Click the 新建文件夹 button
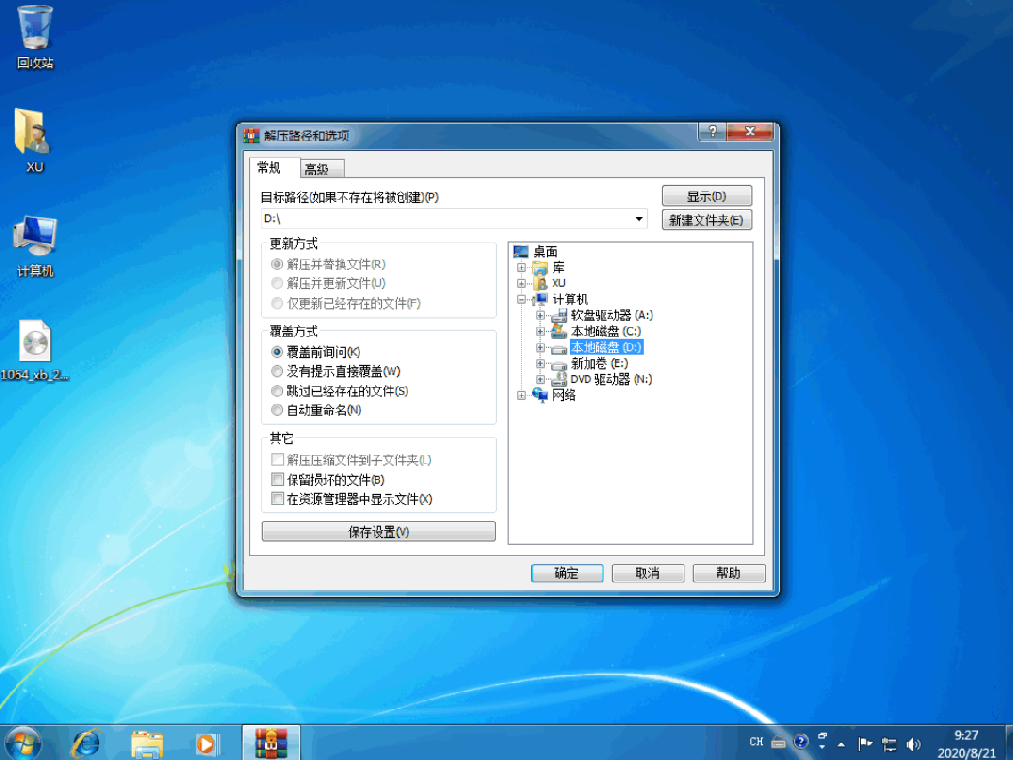1013x760 pixels. [x=706, y=219]
